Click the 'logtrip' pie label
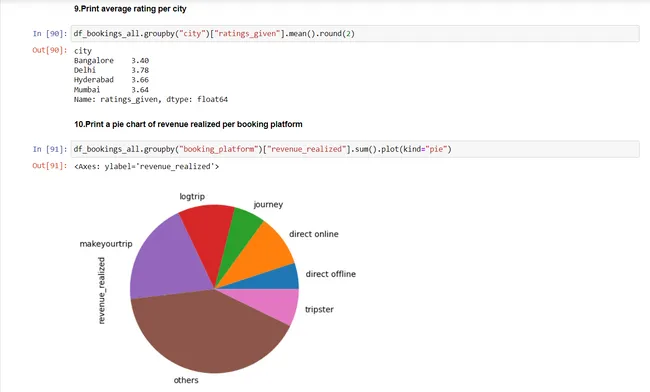Image resolution: width=650 pixels, height=392 pixels. click(x=192, y=196)
